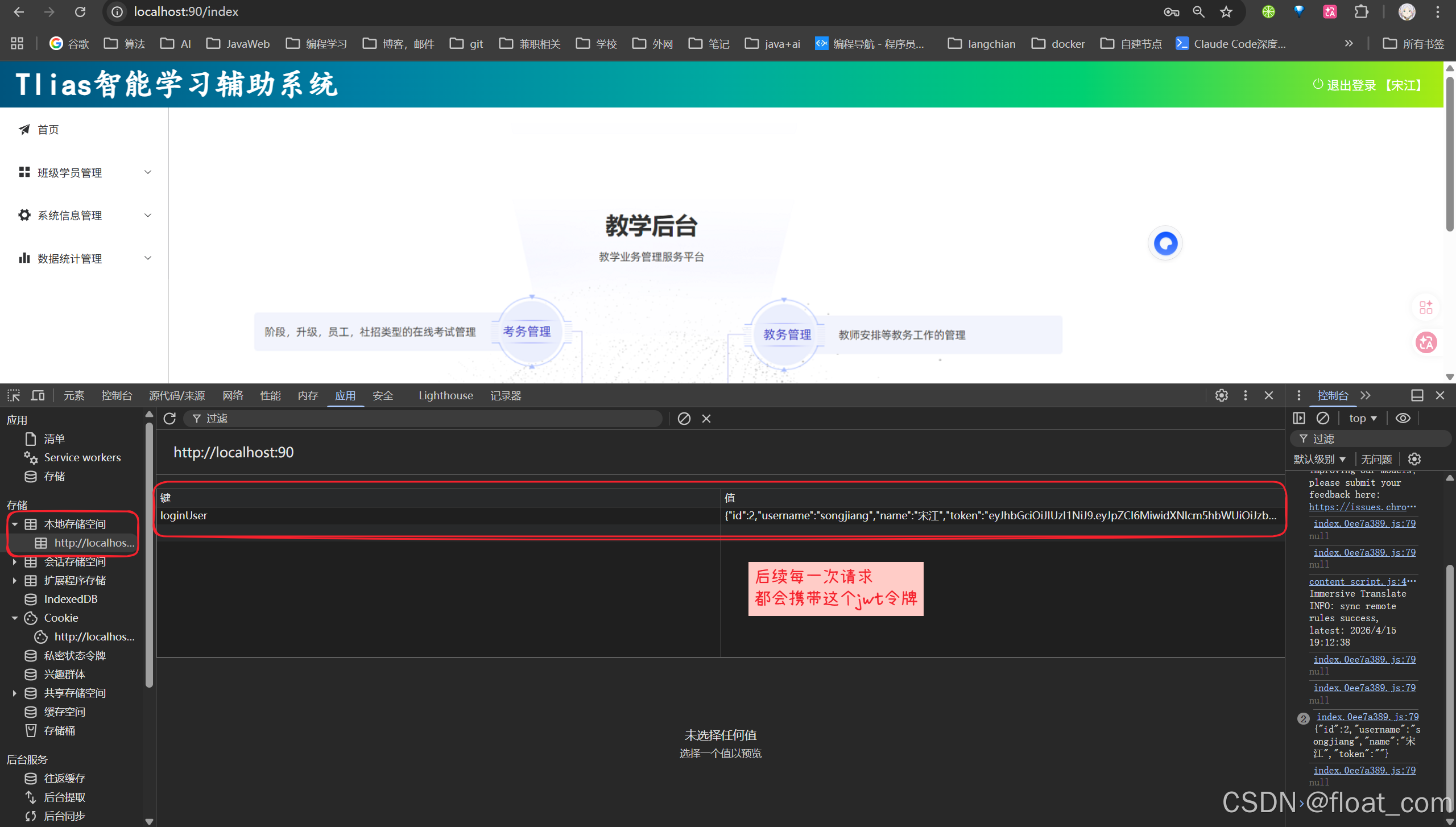Click the console settings gear icon
The image size is (1456, 827).
click(1414, 459)
